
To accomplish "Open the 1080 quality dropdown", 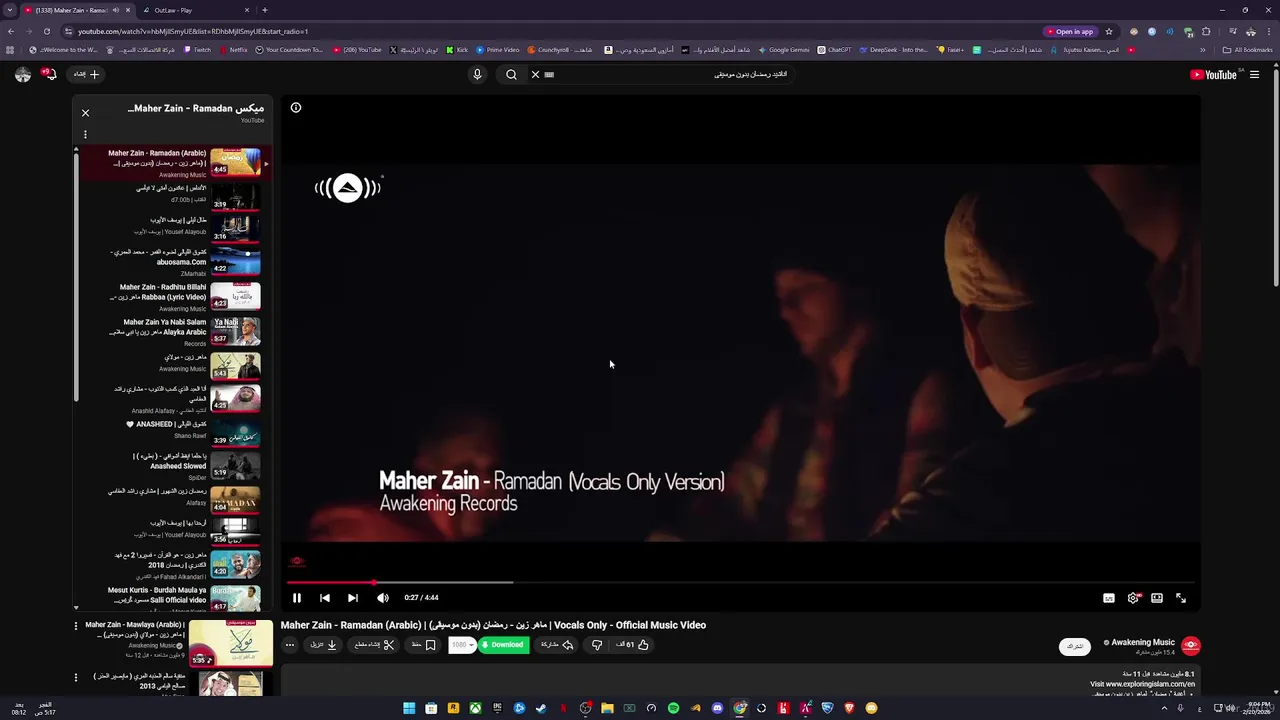I will pos(461,645).
